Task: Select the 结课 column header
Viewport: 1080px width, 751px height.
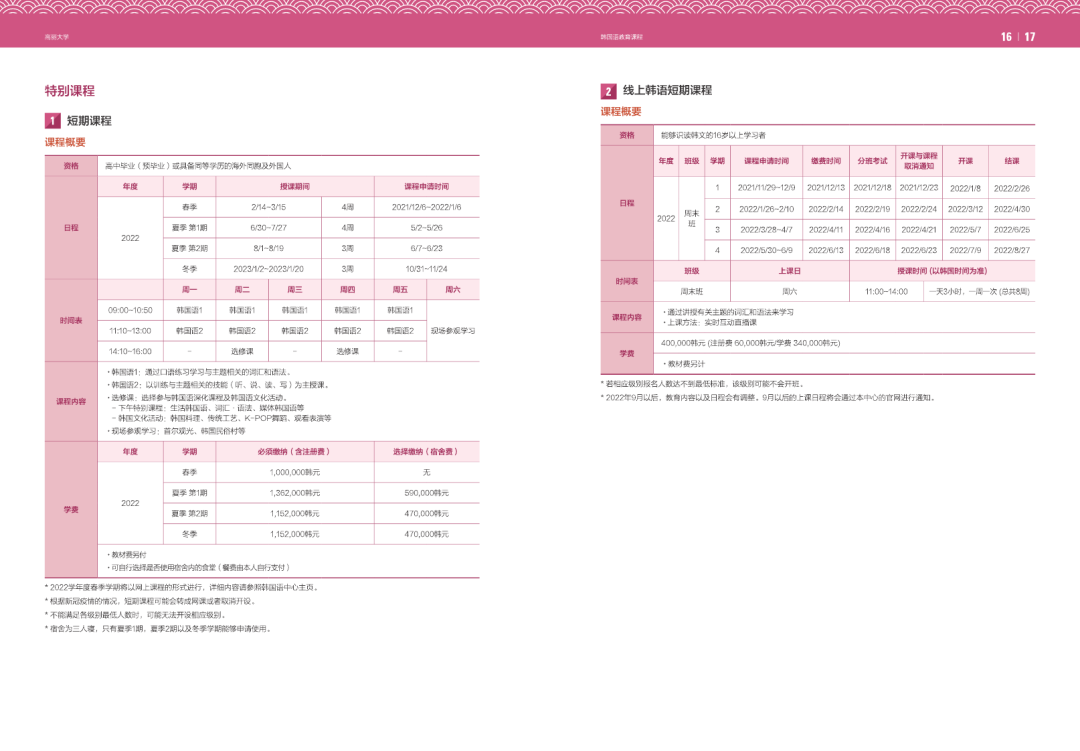Action: [x=1011, y=161]
